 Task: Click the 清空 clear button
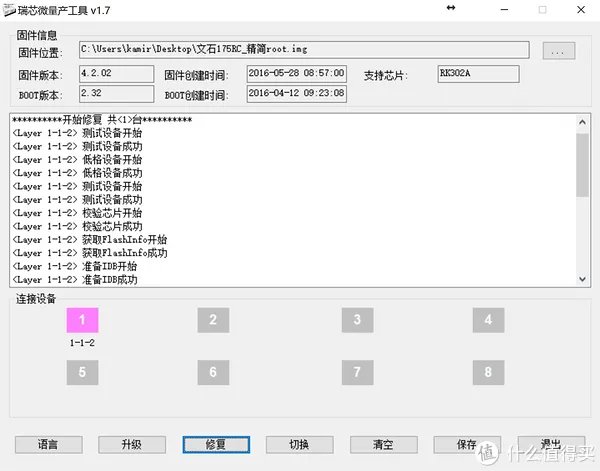click(383, 445)
